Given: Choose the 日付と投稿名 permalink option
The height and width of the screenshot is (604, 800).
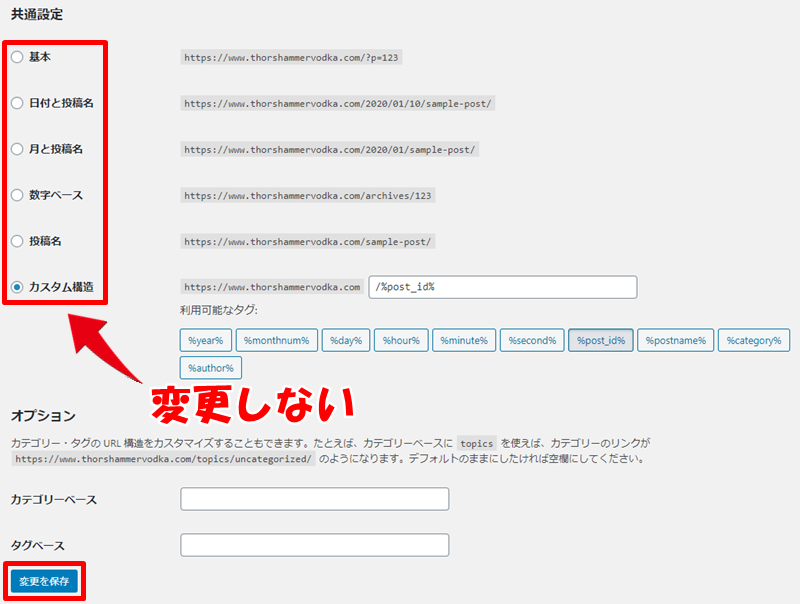Looking at the screenshot, I should pyautogui.click(x=17, y=103).
